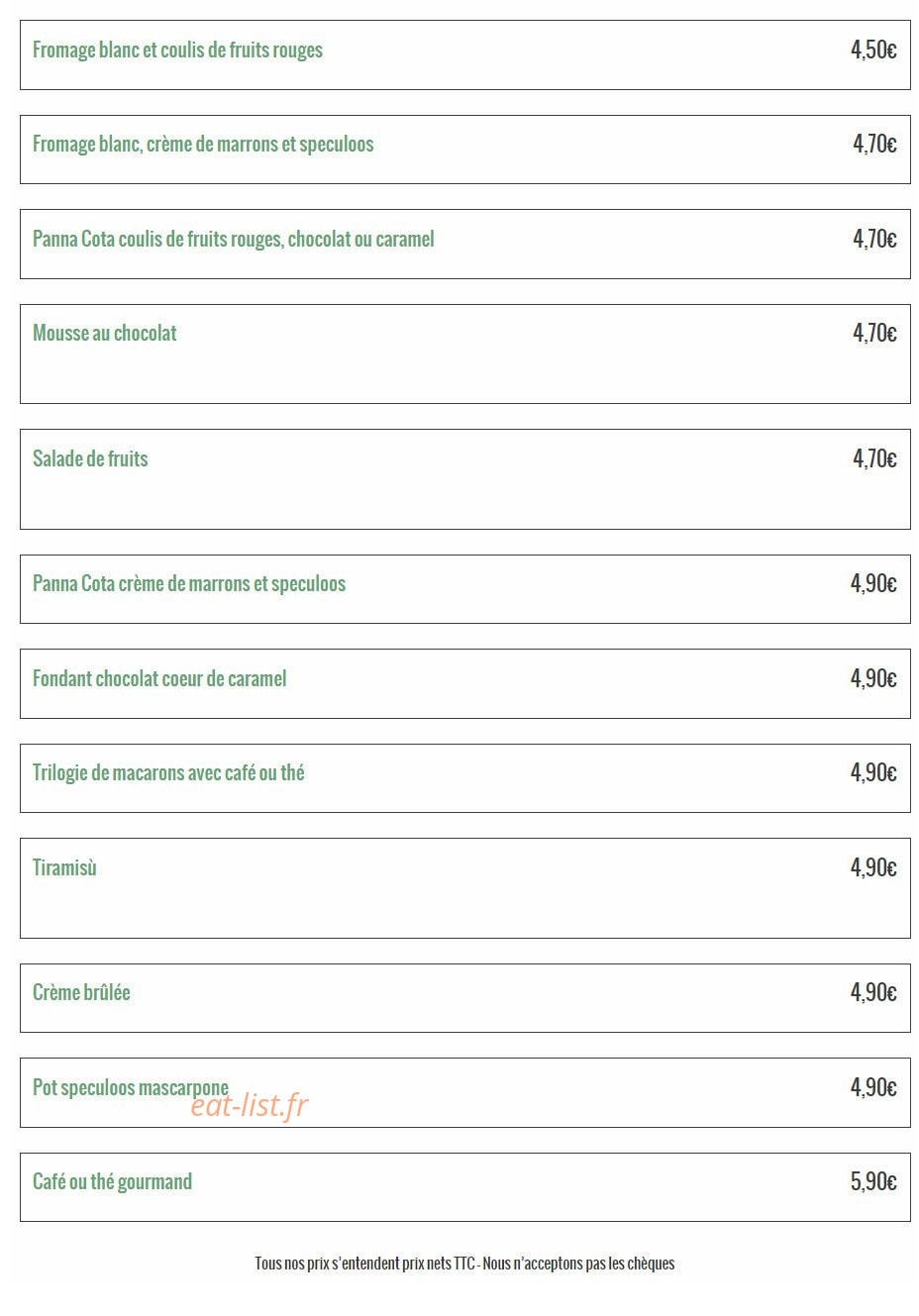
Task: Select Café ou thé gourmand
Action: tap(464, 1187)
